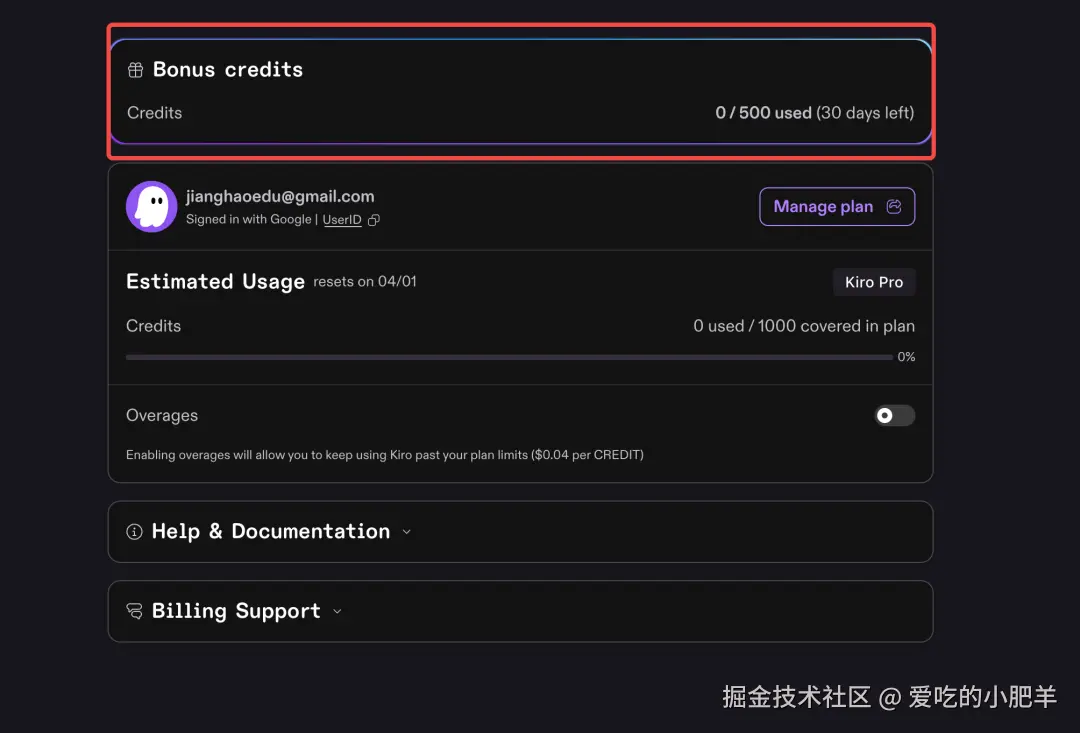Click the Estimated Usage heading
This screenshot has width=1080, height=733.
[x=215, y=282]
